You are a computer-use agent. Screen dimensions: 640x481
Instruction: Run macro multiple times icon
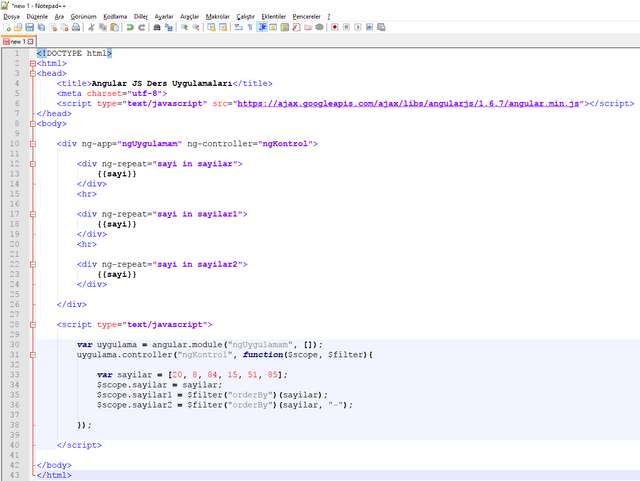[x=369, y=27]
